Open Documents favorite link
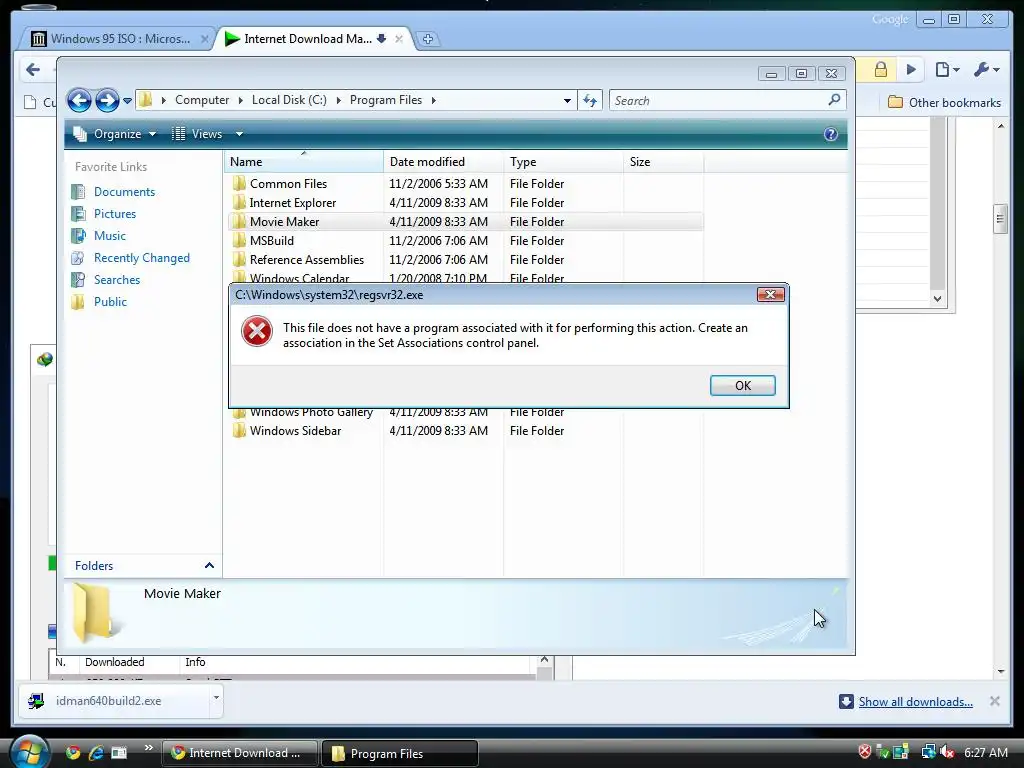The image size is (1024, 768). 124,191
